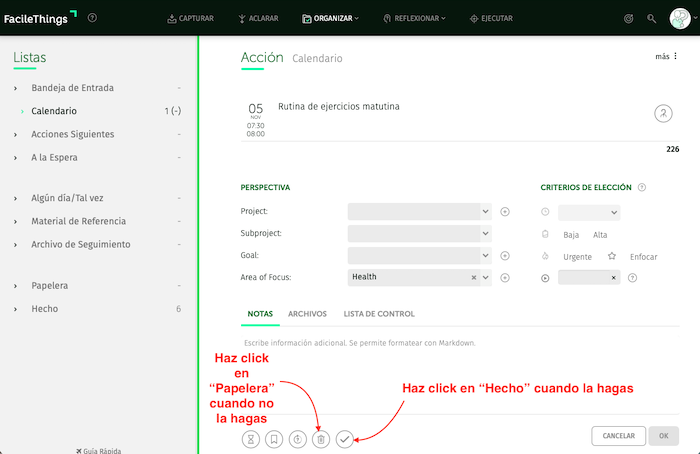Open the Papelera list
The image size is (700, 454).
50,285
